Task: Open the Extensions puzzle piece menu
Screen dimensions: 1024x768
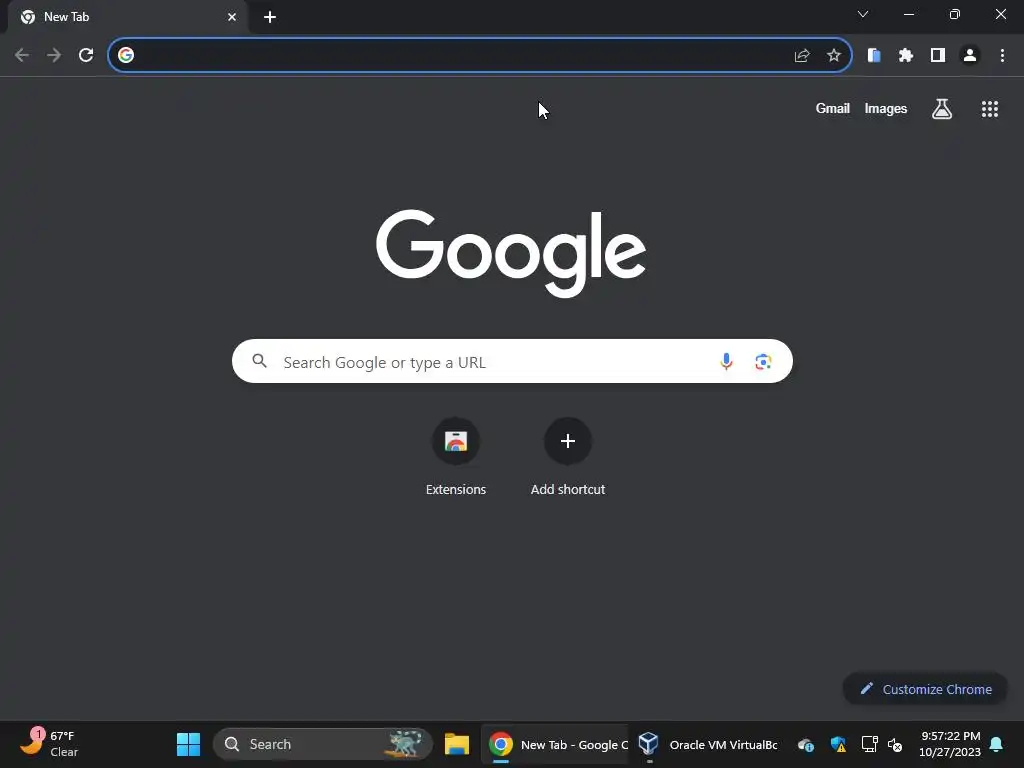Action: pyautogui.click(x=906, y=56)
